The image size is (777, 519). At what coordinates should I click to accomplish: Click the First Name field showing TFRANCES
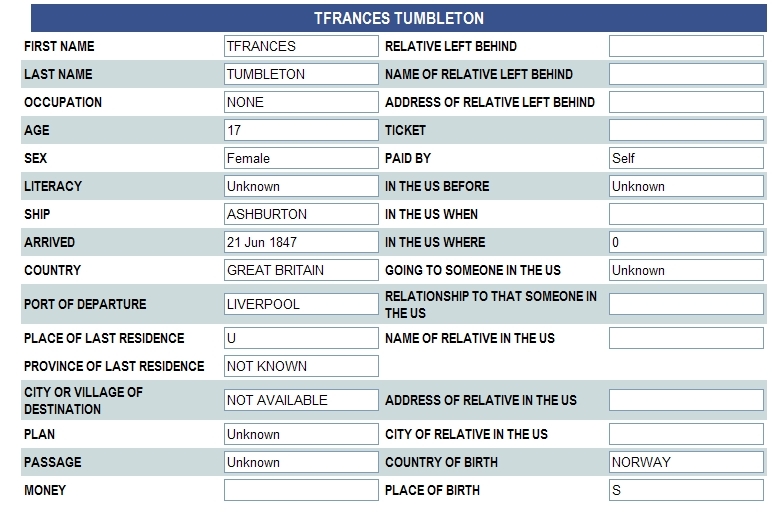click(301, 46)
